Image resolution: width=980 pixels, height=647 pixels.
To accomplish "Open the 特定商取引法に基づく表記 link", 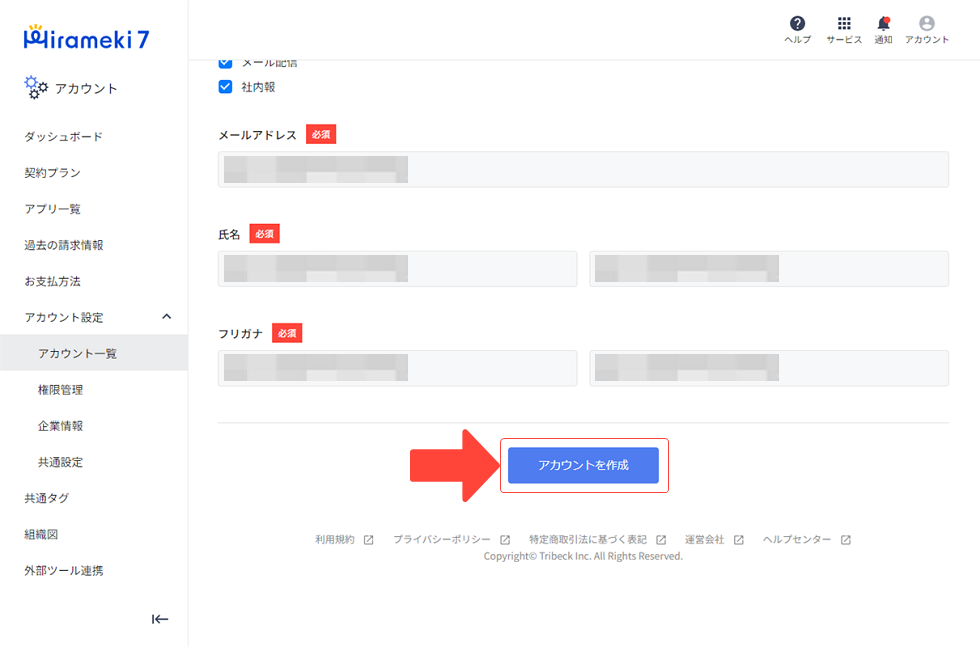I will [587, 540].
